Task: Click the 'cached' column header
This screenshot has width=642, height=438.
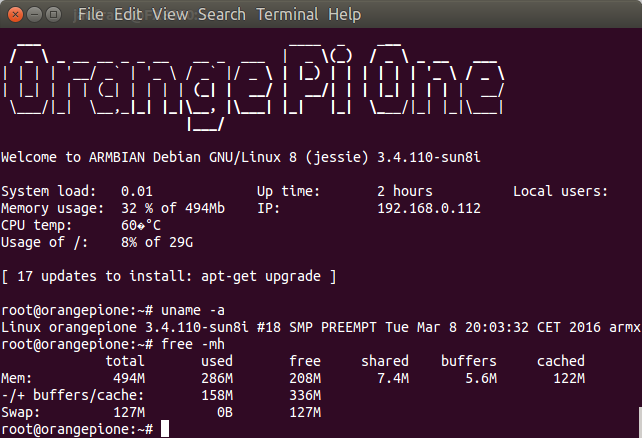Action: (x=561, y=361)
